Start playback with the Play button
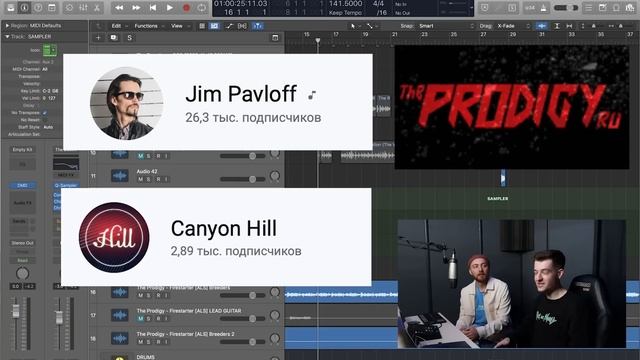The image size is (640, 360). pos(170,8)
